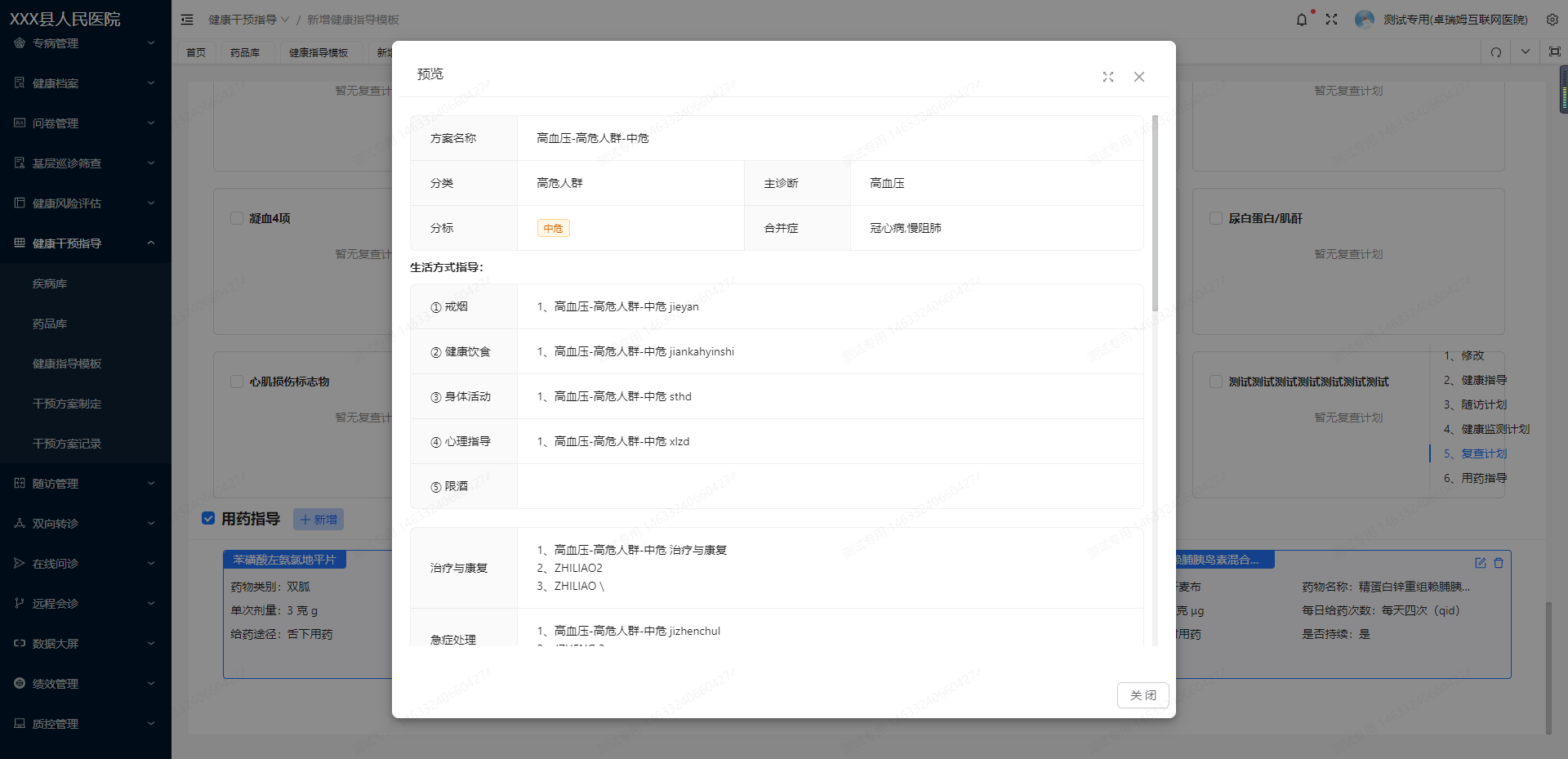This screenshot has width=1568, height=759.
Task: Switch to the 药品库 tab
Action: coord(245,53)
